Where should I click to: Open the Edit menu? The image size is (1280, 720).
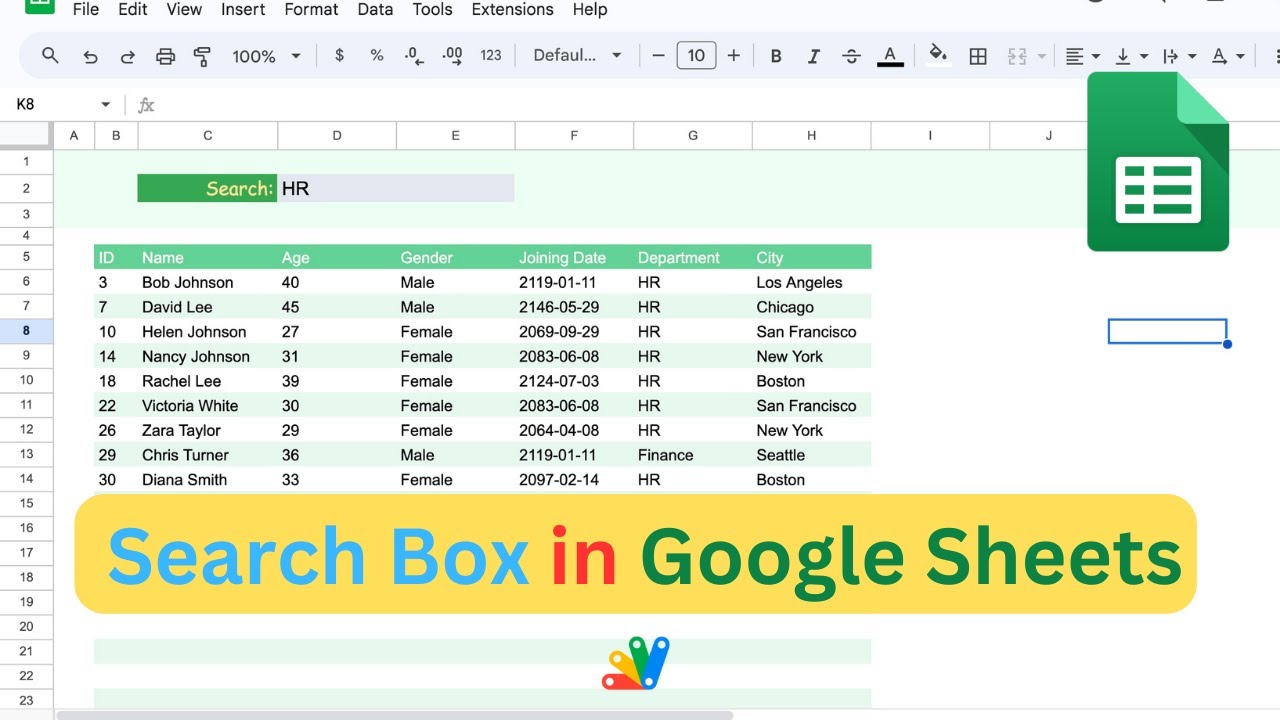pyautogui.click(x=133, y=9)
